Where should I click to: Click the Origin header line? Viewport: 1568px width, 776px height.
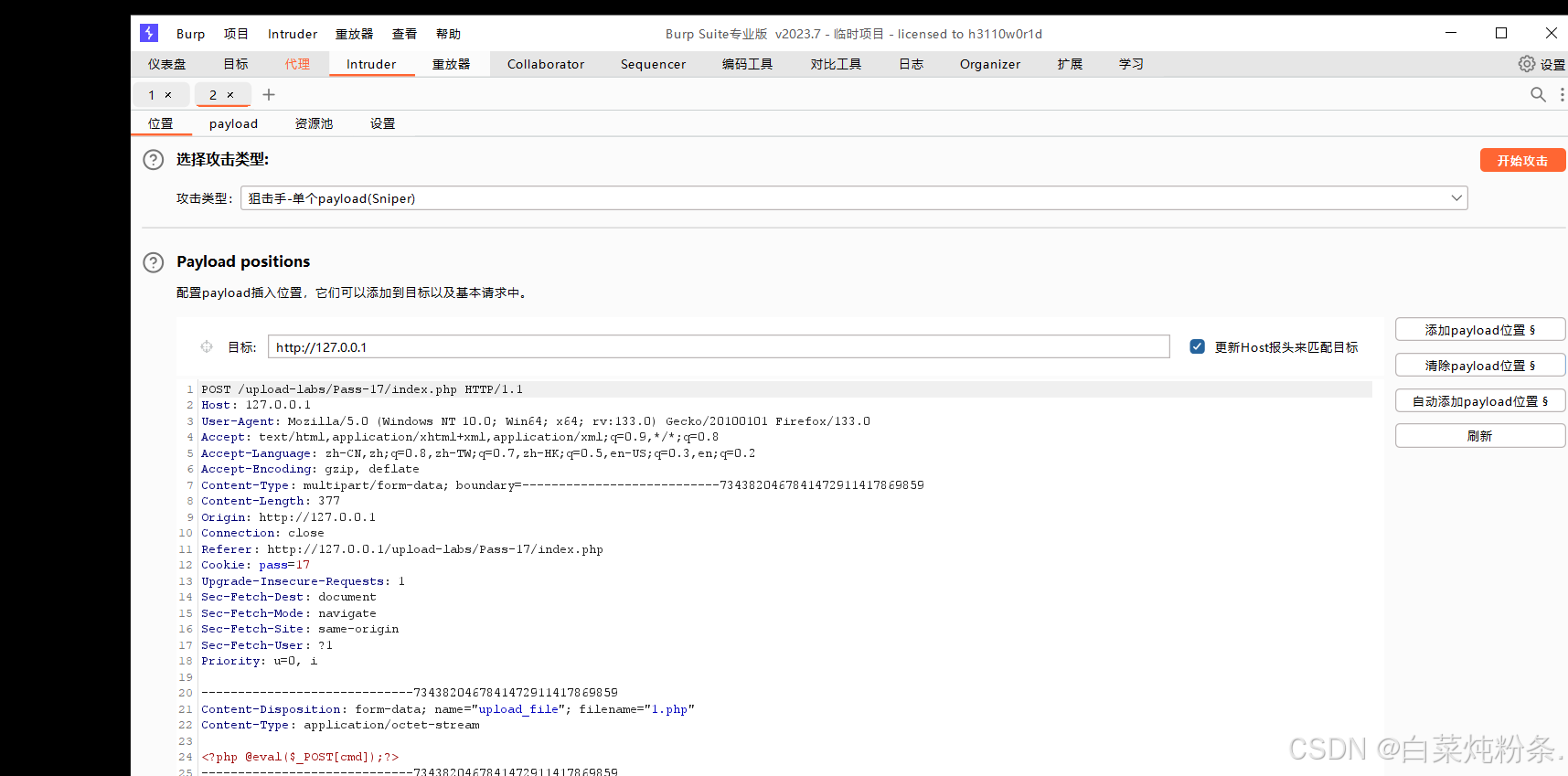pyautogui.click(x=288, y=517)
